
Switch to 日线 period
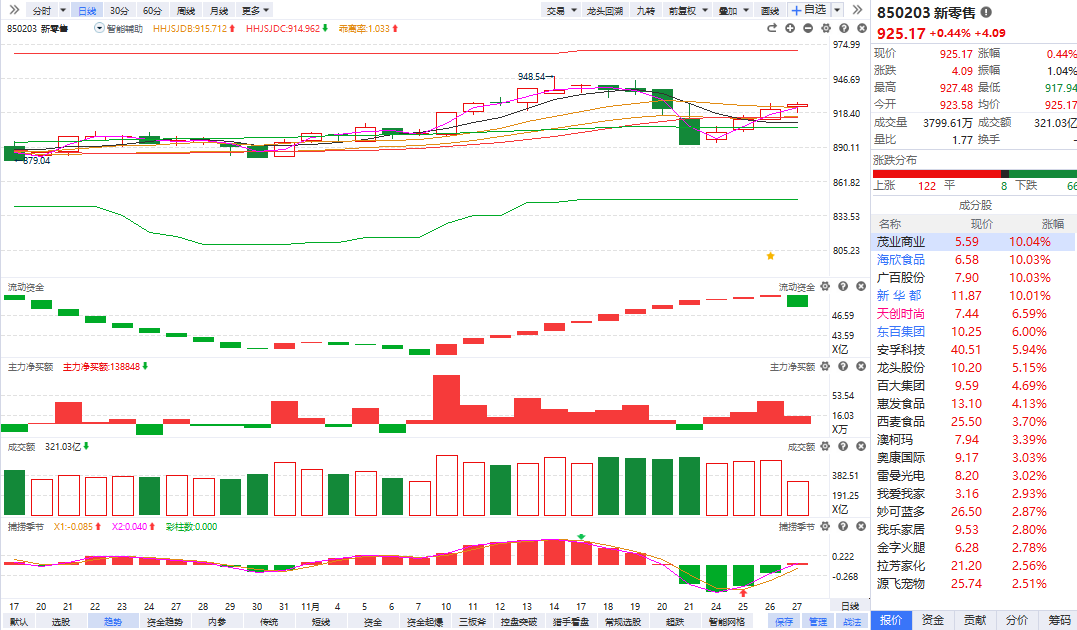click(x=87, y=10)
